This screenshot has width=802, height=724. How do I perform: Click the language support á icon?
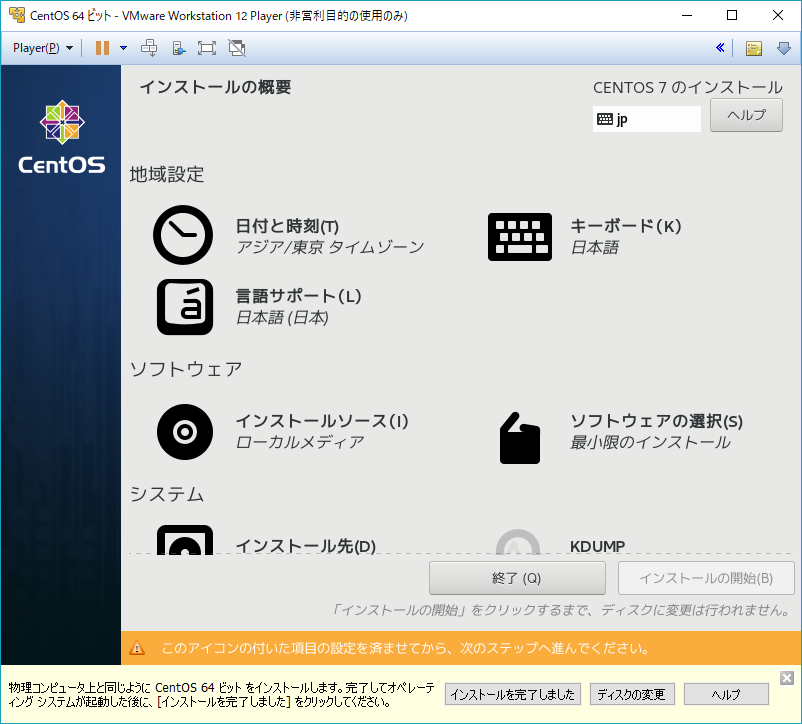point(185,307)
